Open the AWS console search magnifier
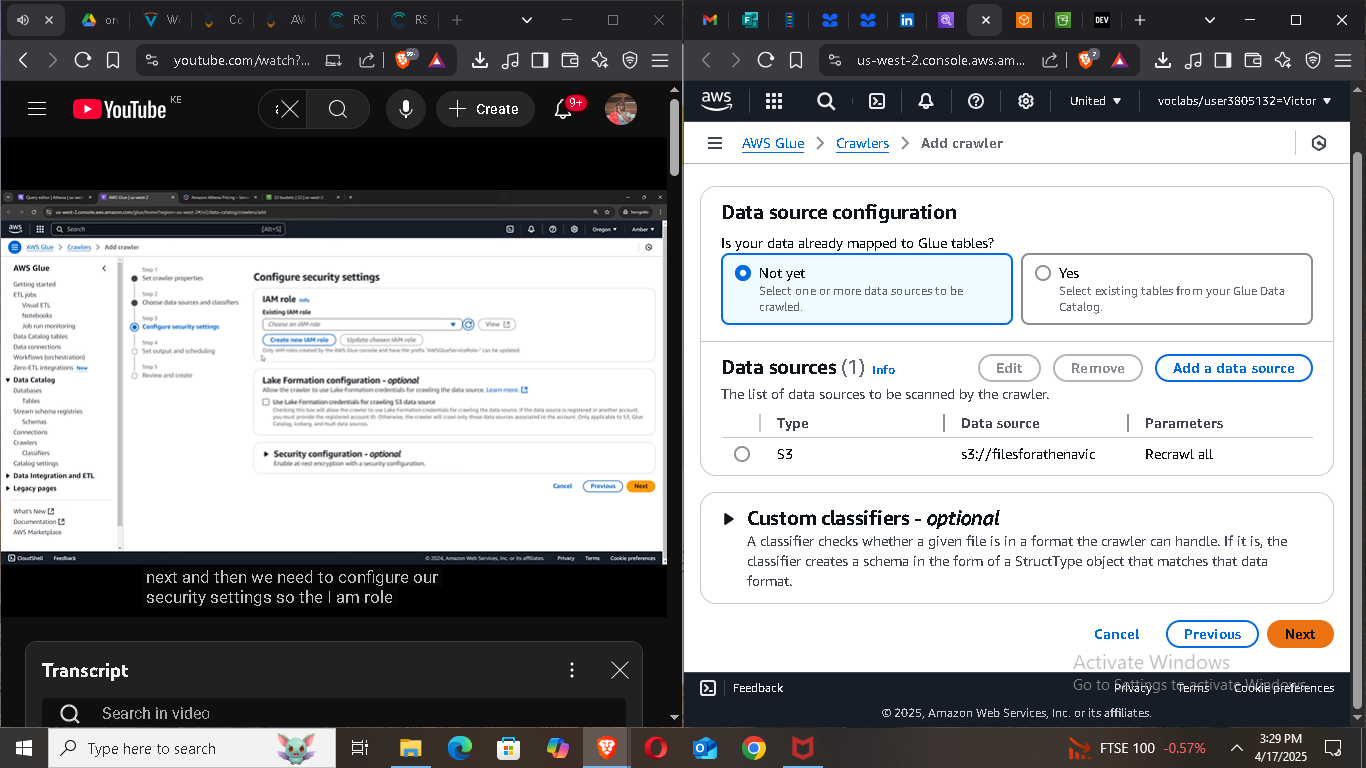 pyautogui.click(x=826, y=101)
